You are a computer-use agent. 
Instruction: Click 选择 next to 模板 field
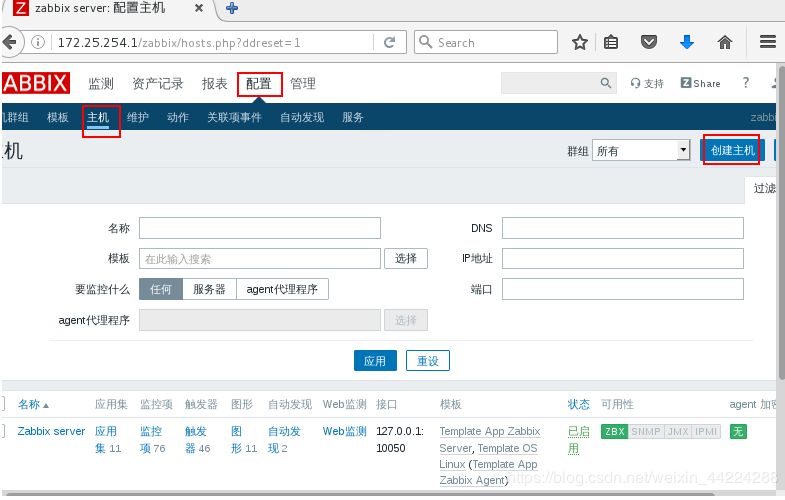click(x=406, y=258)
